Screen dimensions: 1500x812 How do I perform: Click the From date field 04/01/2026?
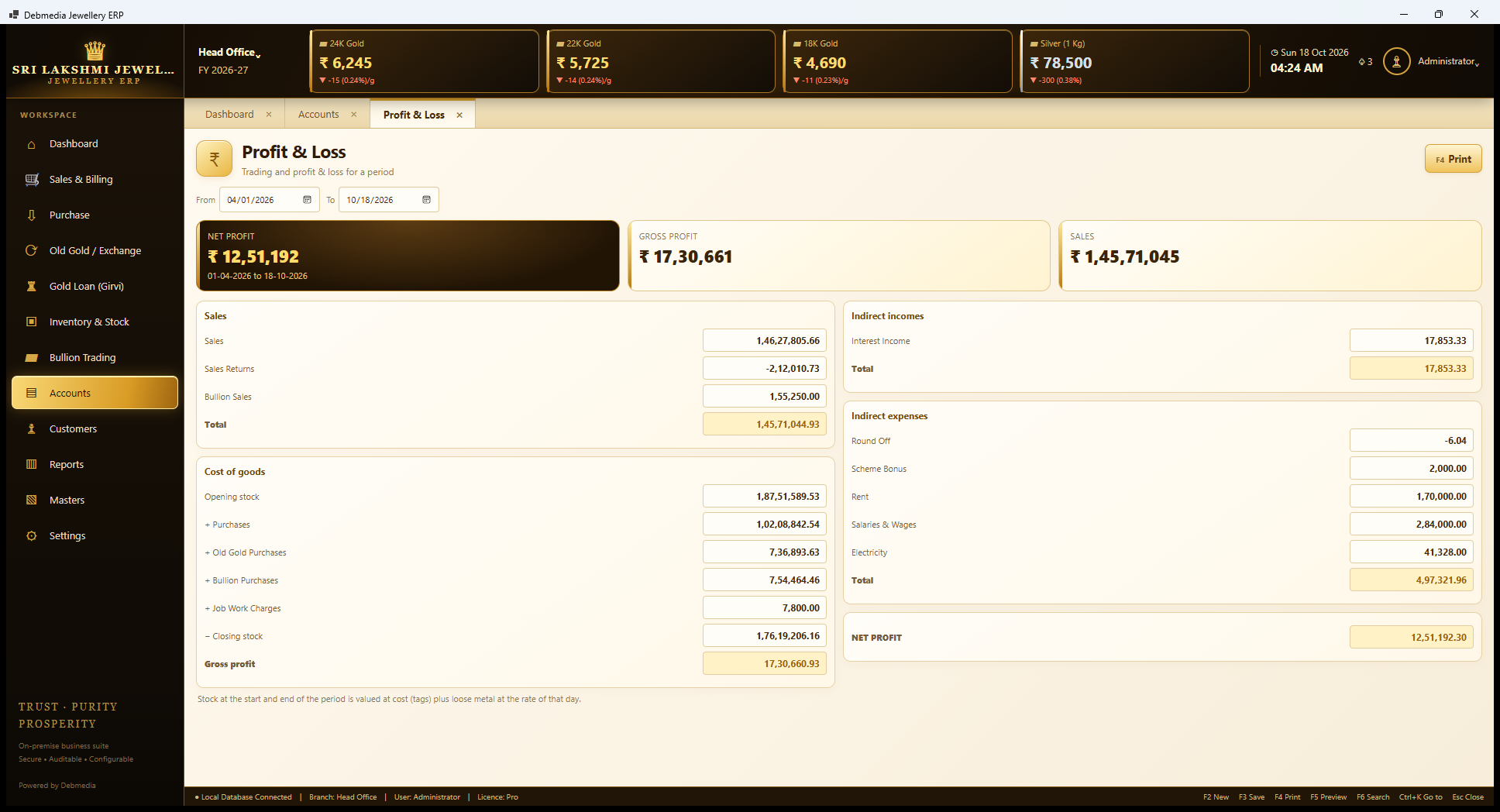[270, 200]
